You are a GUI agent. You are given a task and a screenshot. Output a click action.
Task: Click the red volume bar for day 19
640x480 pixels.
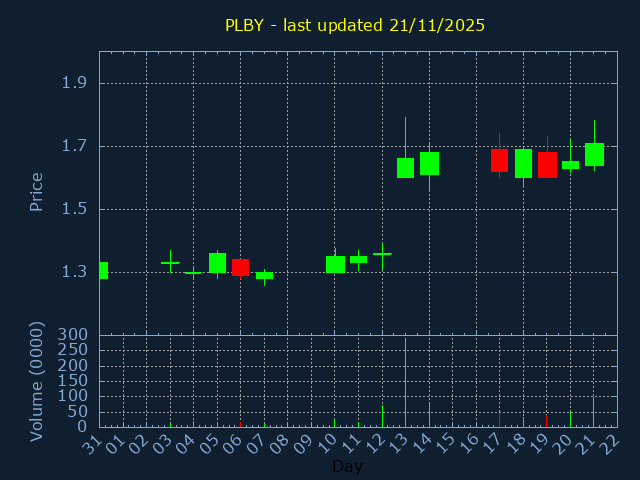coord(547,421)
